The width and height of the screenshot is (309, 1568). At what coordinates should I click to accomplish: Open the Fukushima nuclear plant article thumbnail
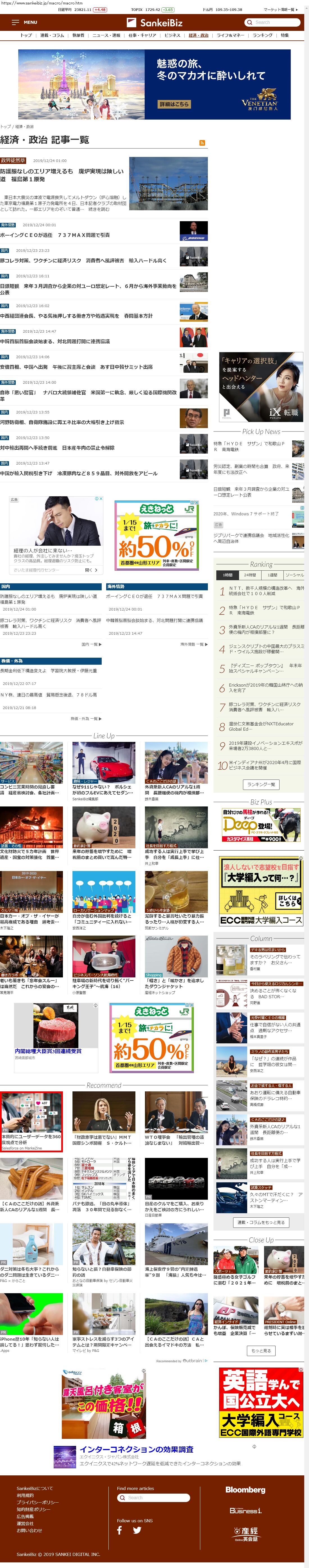coord(168,183)
